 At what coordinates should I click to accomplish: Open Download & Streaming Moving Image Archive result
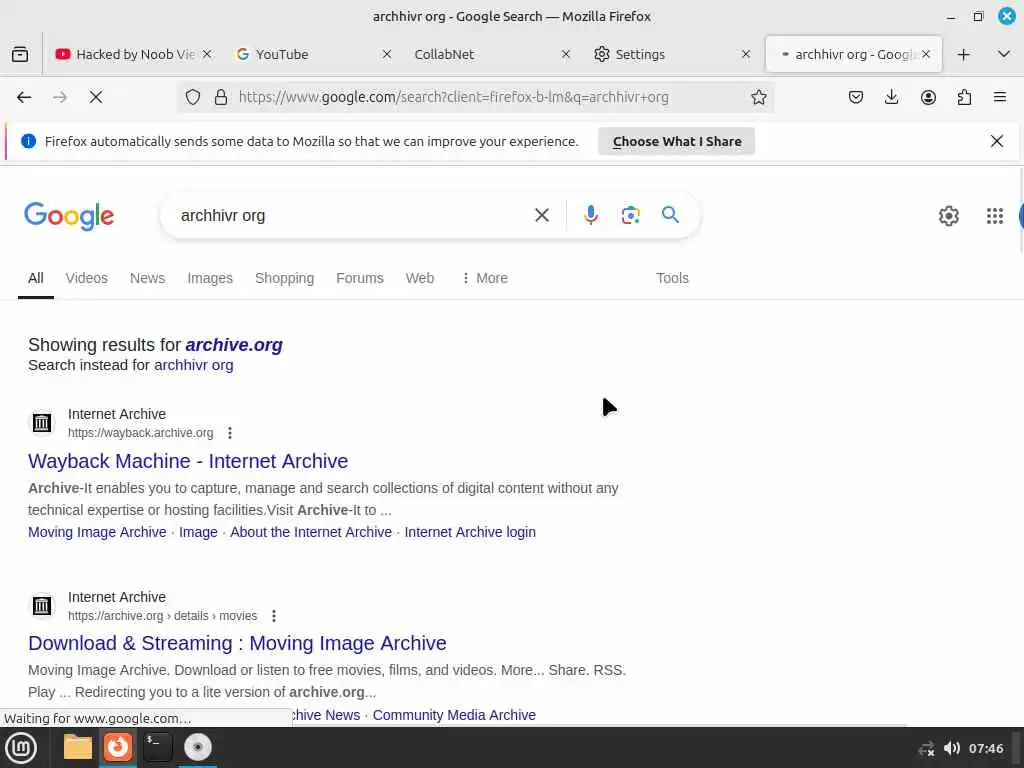(x=237, y=643)
